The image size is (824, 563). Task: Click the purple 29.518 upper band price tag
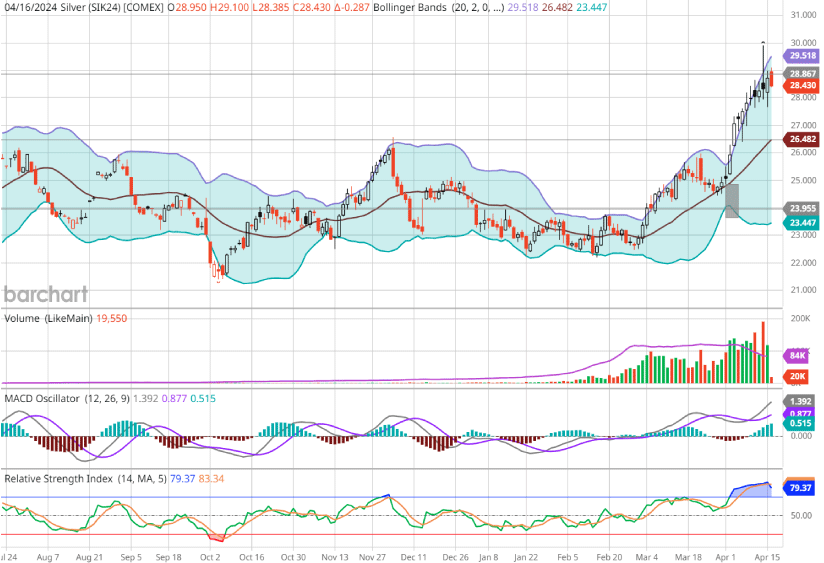[803, 57]
